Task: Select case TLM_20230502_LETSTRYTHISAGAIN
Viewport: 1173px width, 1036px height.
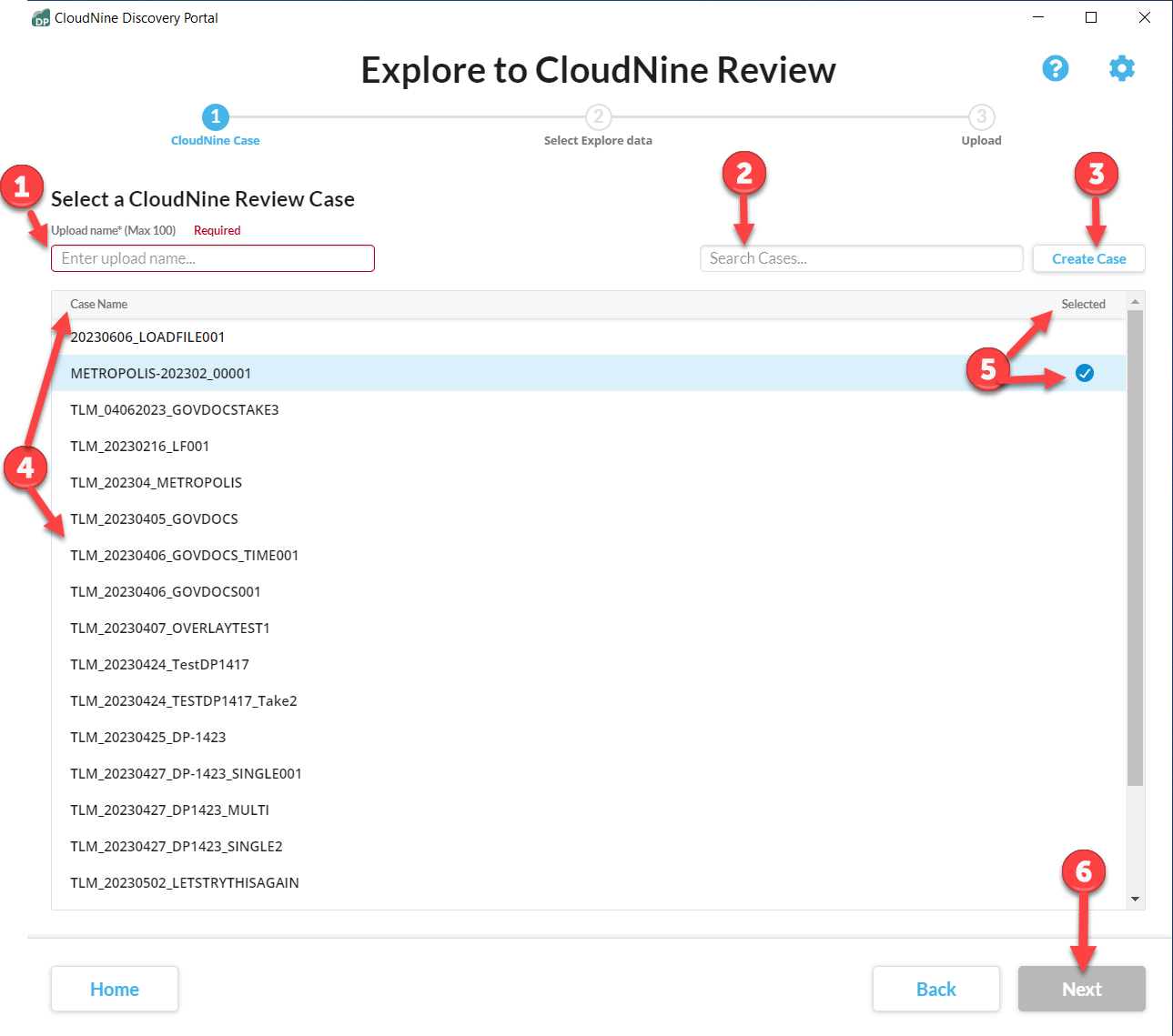Action: coord(589,882)
